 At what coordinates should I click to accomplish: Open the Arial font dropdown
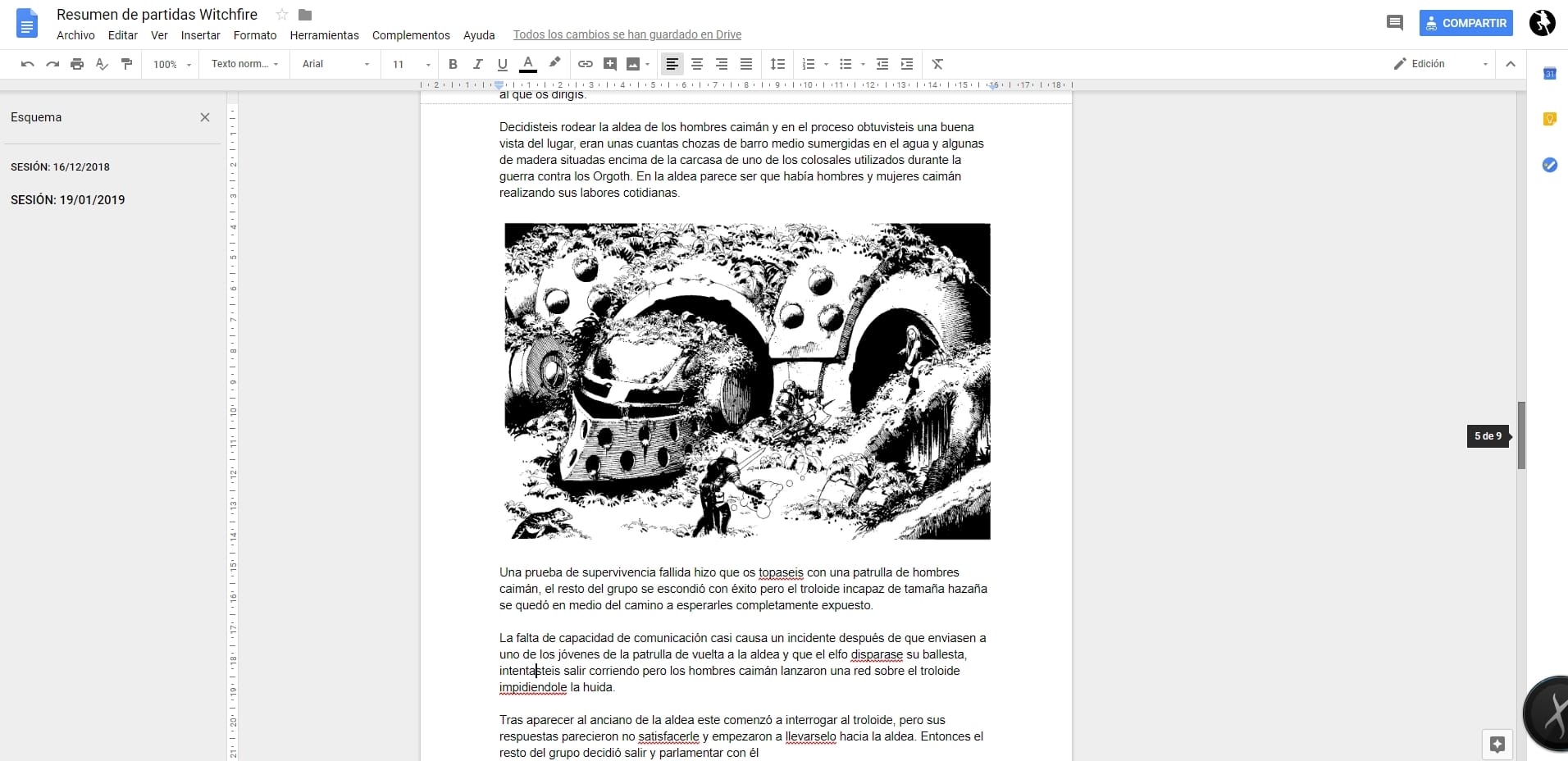pos(335,64)
